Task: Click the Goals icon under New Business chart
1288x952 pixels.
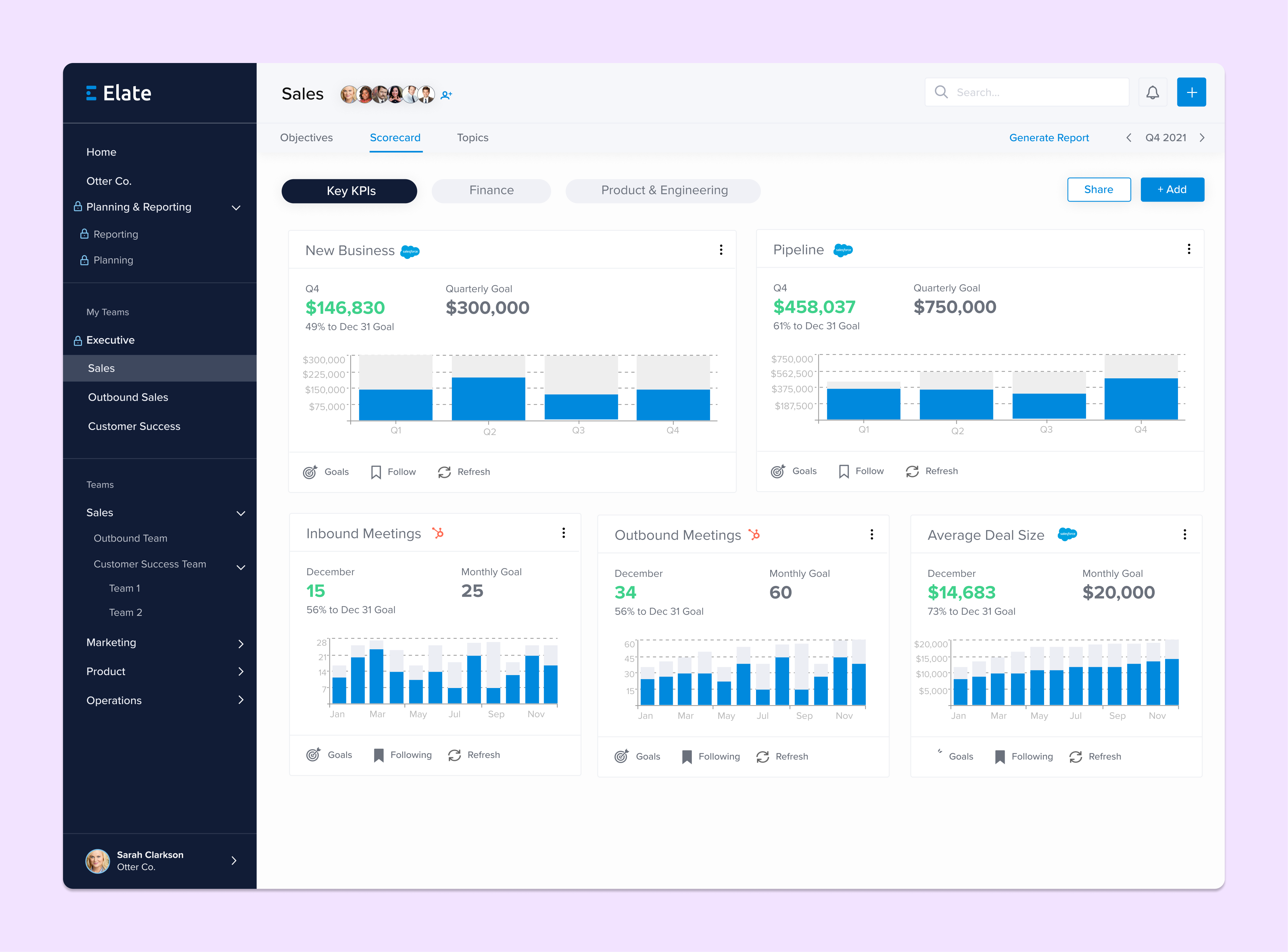Action: pyautogui.click(x=311, y=471)
